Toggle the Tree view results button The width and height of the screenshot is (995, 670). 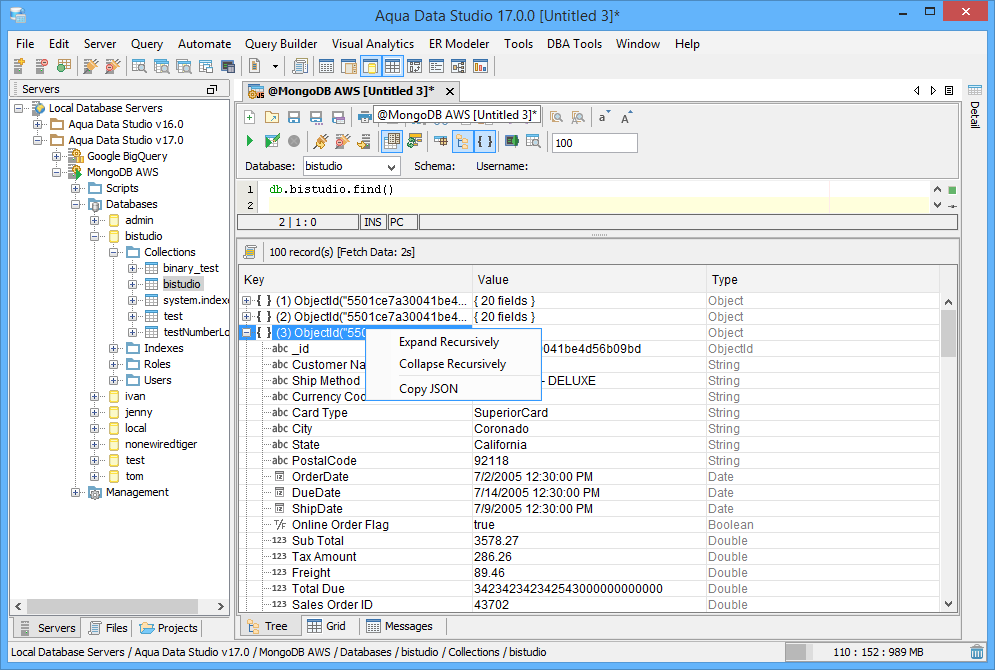coord(463,141)
